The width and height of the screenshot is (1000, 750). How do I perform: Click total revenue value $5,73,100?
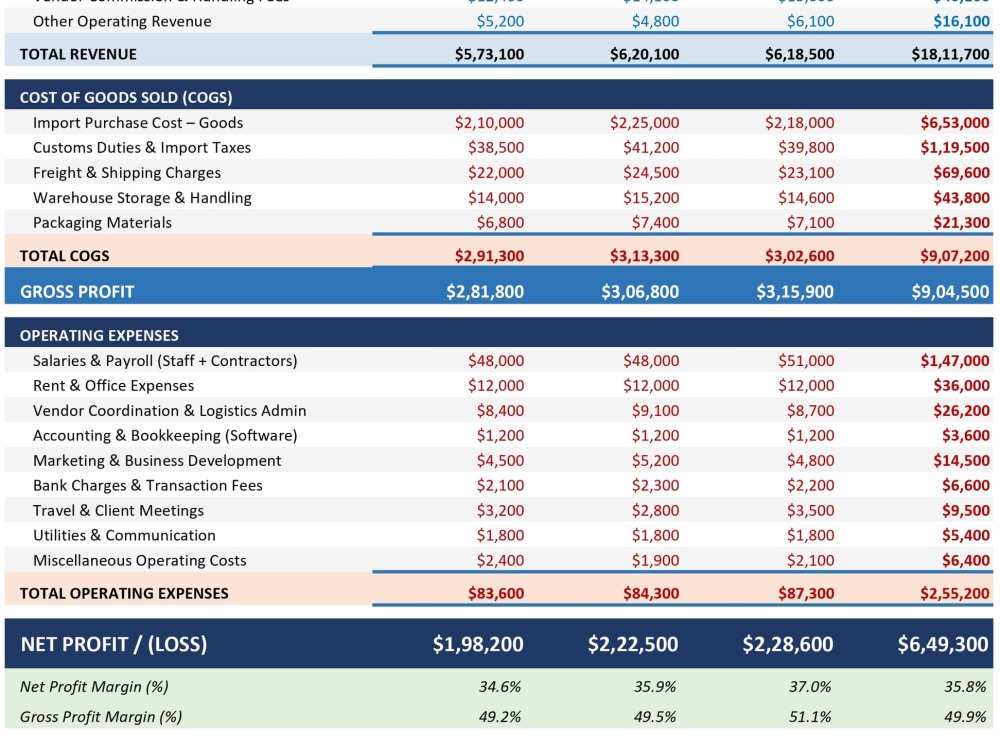(x=489, y=54)
